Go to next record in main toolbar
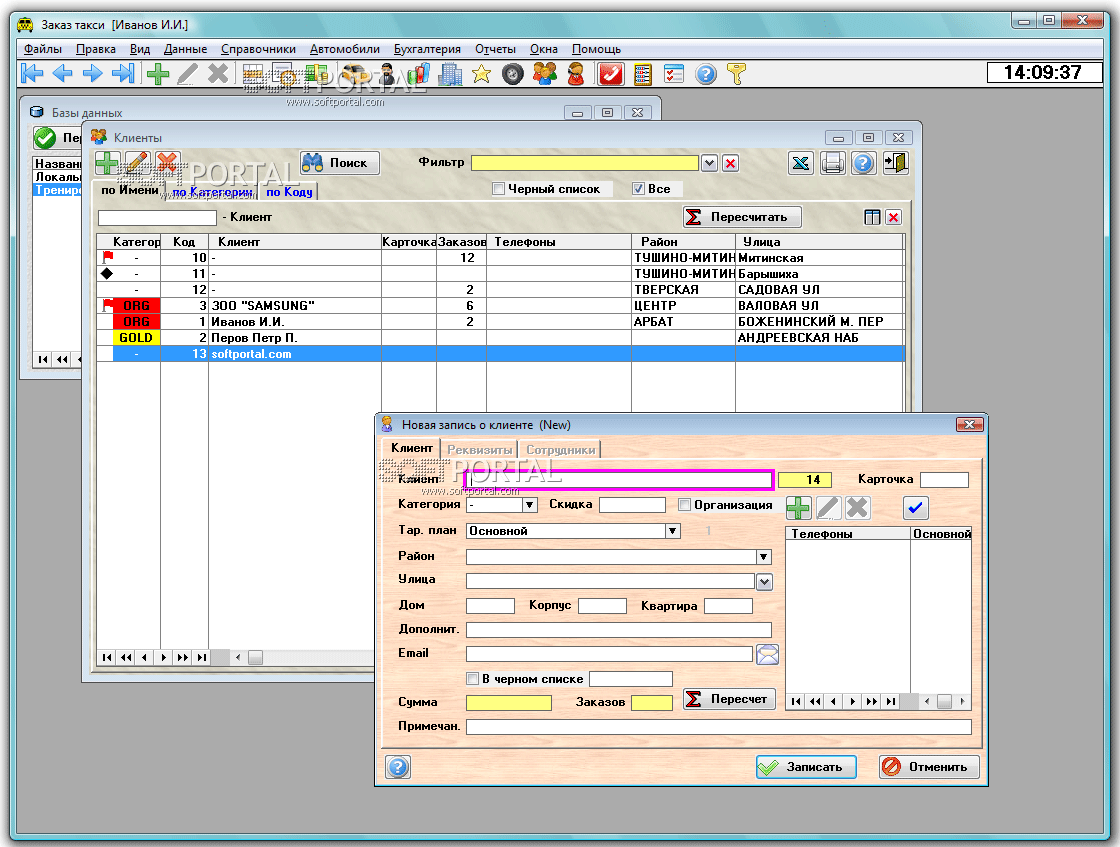 point(93,73)
